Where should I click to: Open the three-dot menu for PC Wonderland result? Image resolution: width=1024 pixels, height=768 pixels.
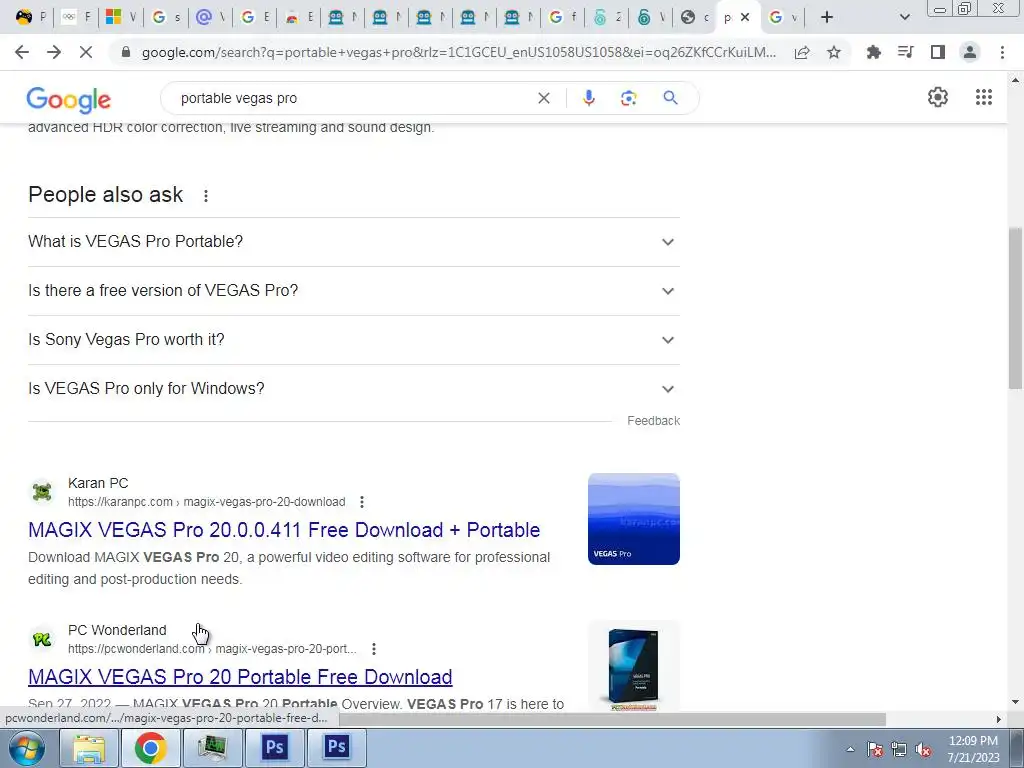tap(374, 648)
